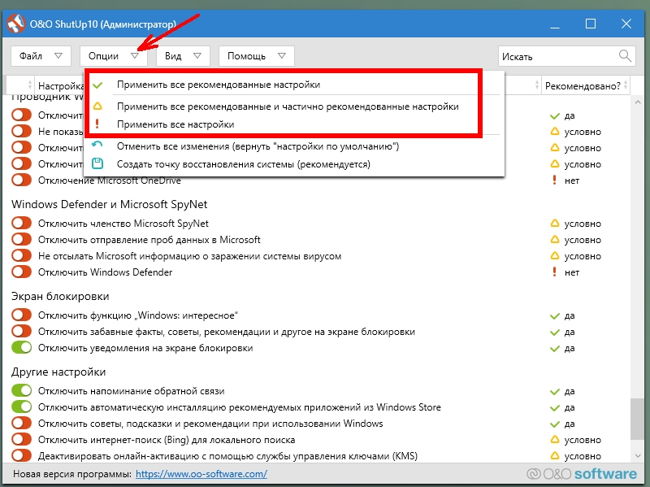Toggle автоматическую инсталляцию приложений из Windows Store switch
The image size is (650, 487).
tap(22, 407)
